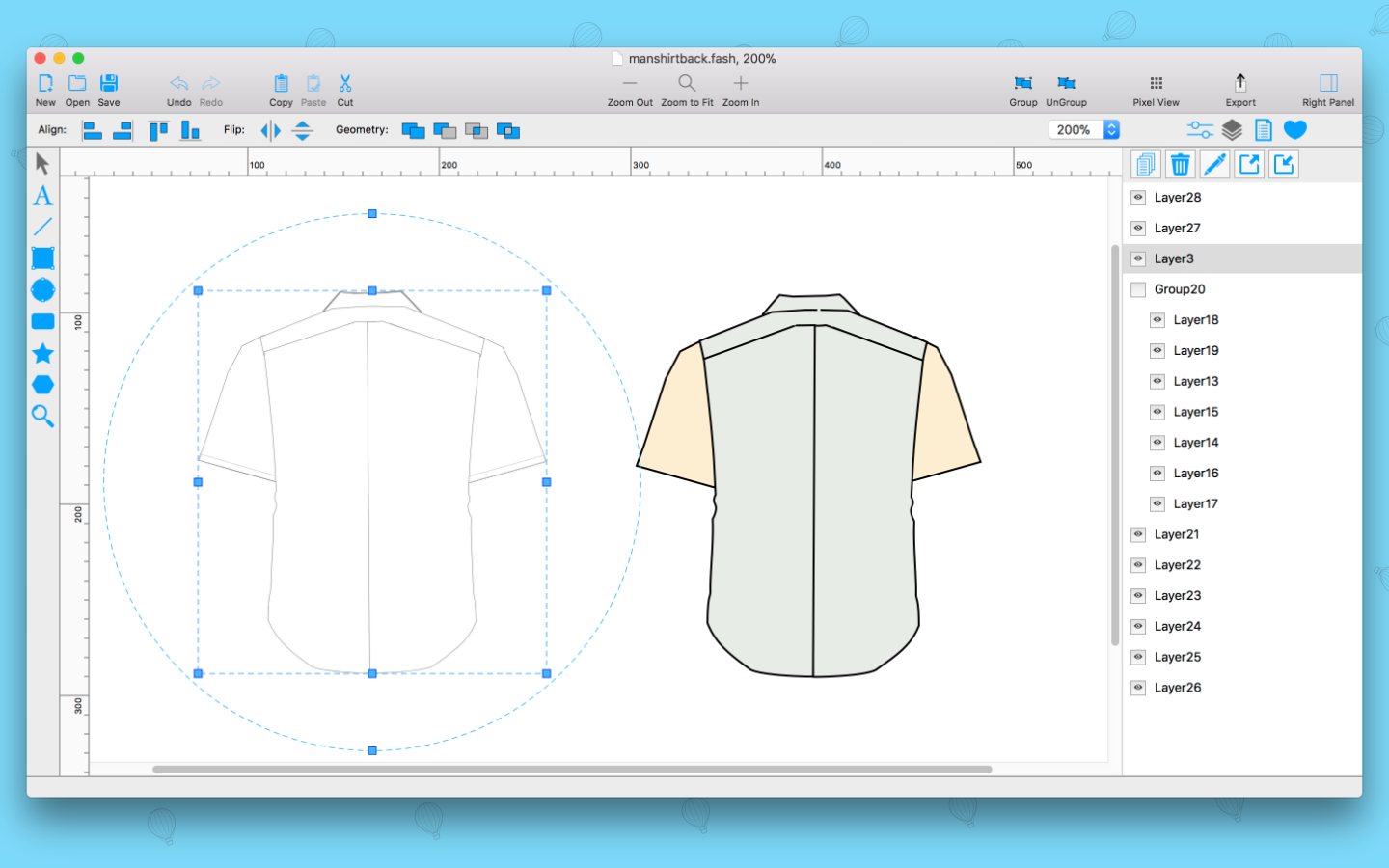Hide Layer28 using eye icon
Image resolution: width=1389 pixels, height=868 pixels.
(1138, 198)
